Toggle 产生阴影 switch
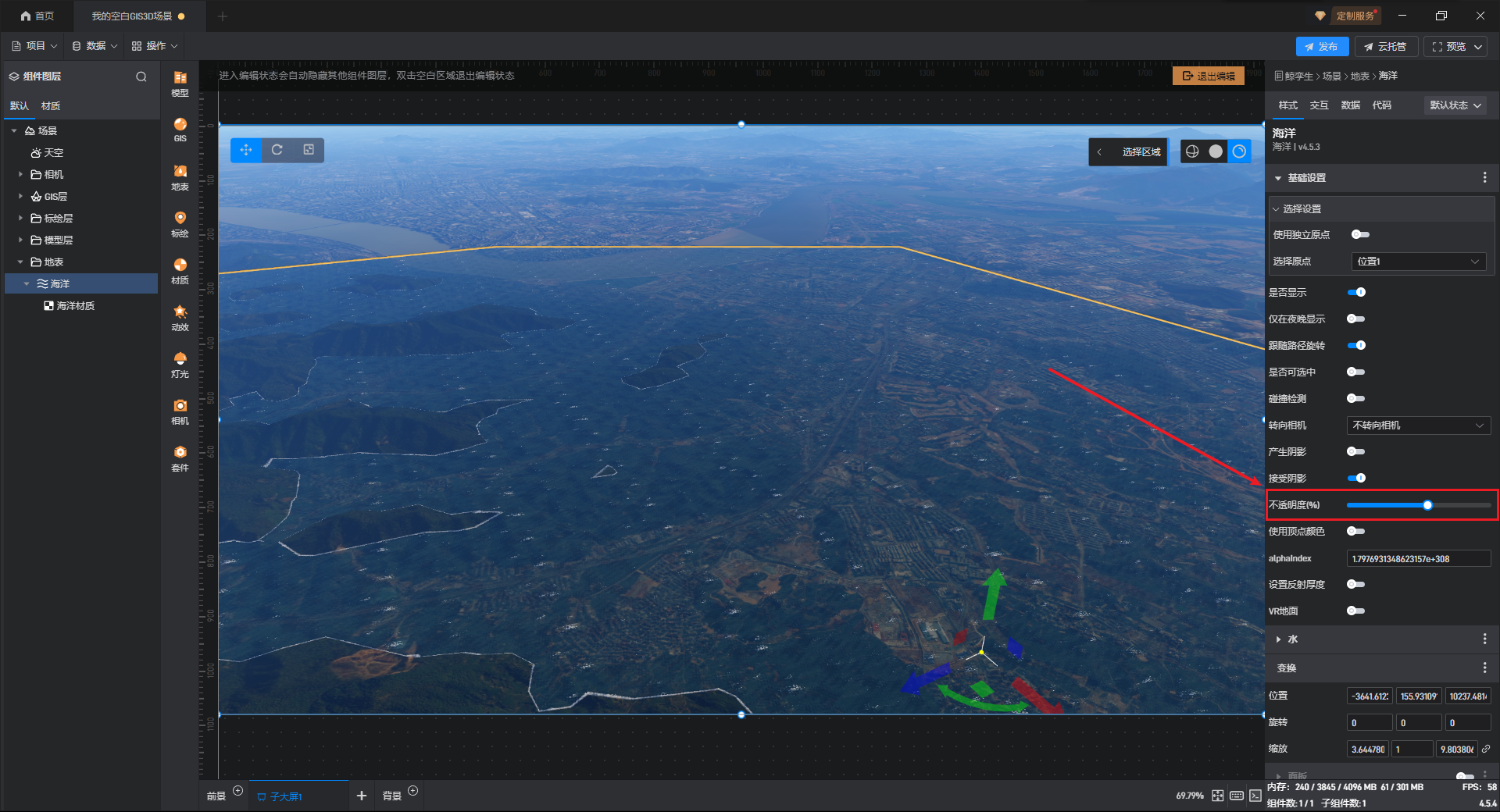This screenshot has width=1500, height=812. coord(1356,451)
